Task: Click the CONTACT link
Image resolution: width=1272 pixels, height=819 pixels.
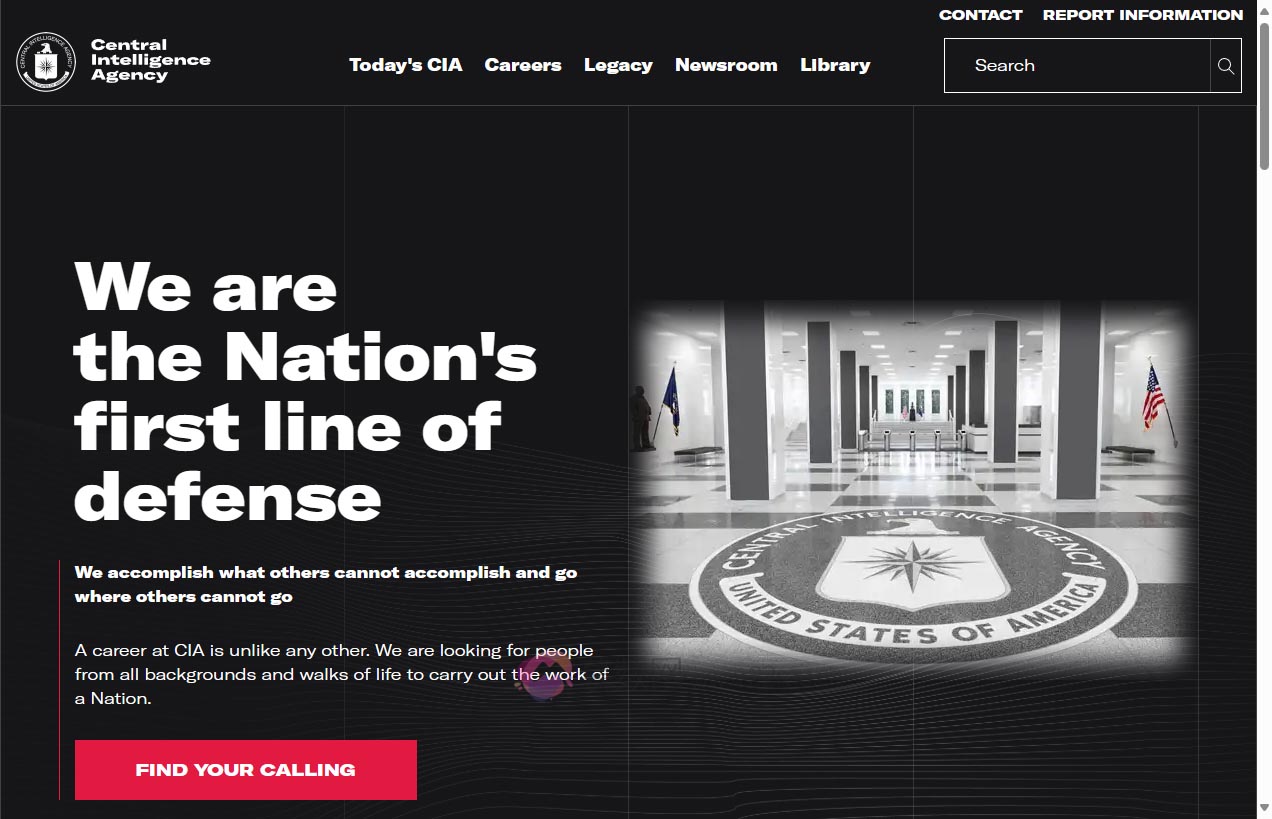Action: [980, 15]
